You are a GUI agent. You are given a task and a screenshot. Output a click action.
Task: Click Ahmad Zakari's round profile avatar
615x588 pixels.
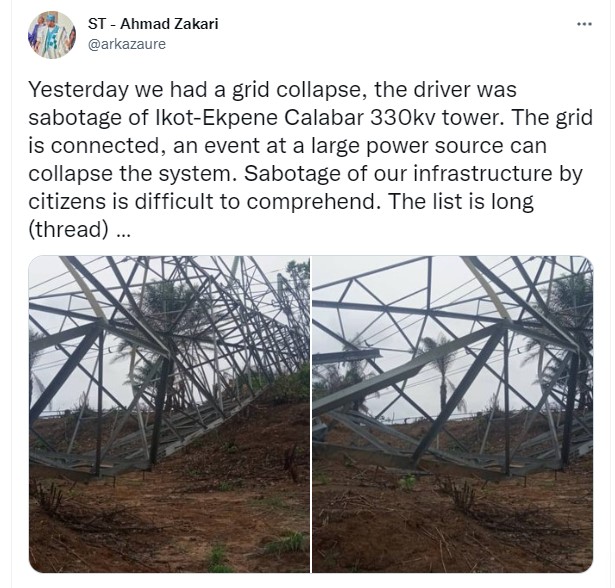[52, 35]
